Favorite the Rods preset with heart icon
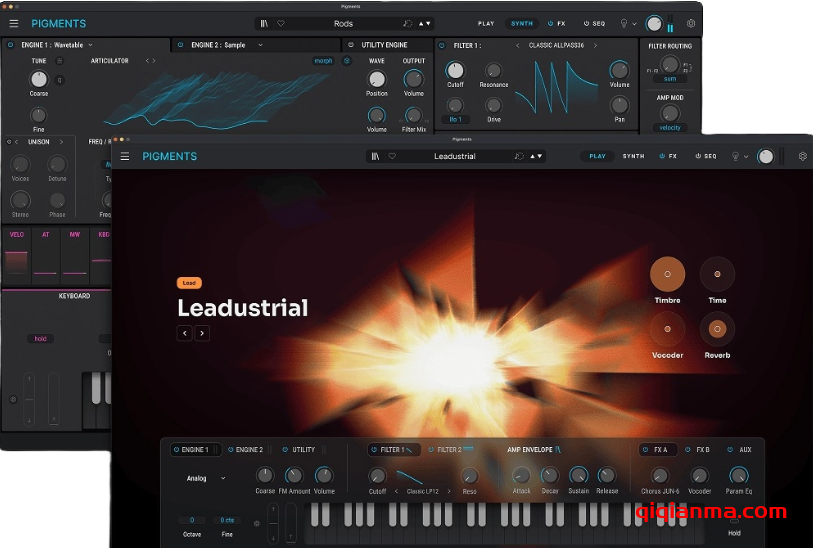 click(281, 23)
